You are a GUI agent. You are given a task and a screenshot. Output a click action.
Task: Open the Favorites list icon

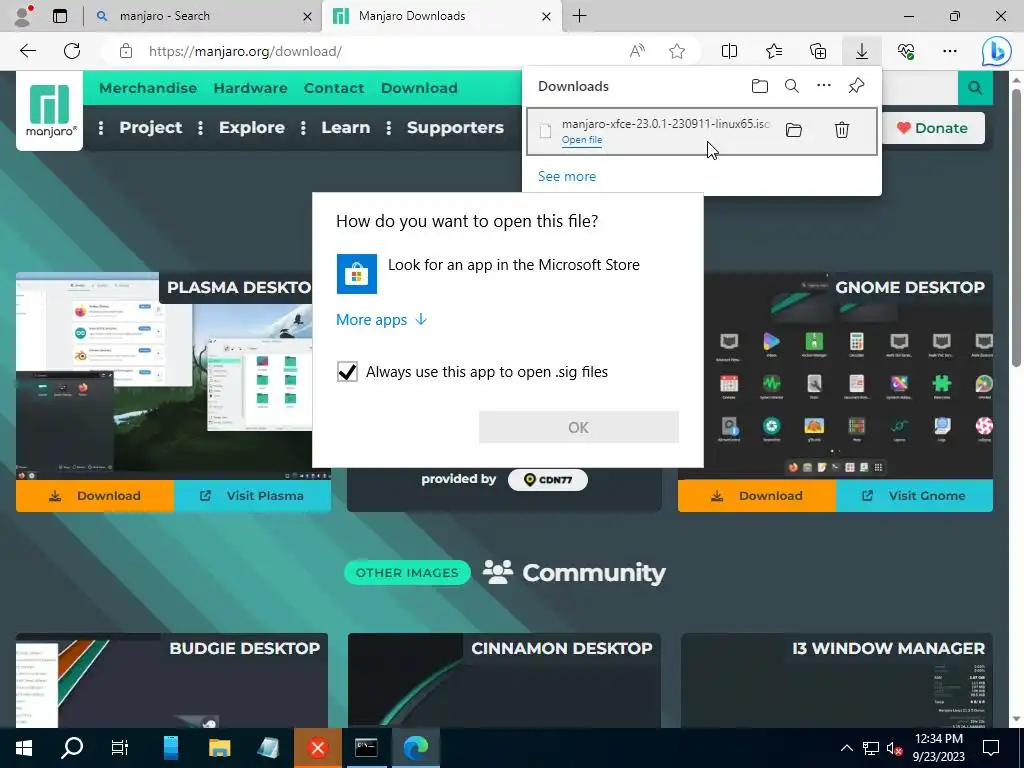pos(774,51)
